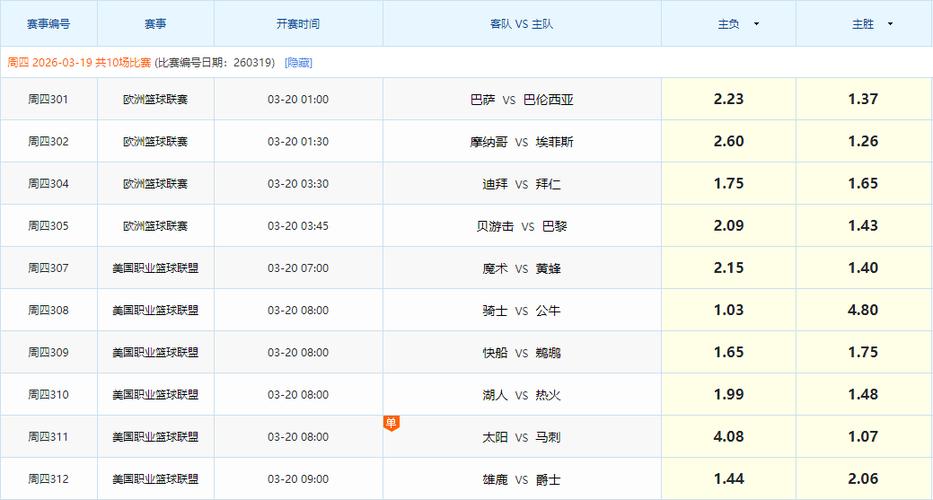Click the 美国职业篮球联盟 label in row 周四307
Viewport: 933px width, 500px height.
point(155,268)
